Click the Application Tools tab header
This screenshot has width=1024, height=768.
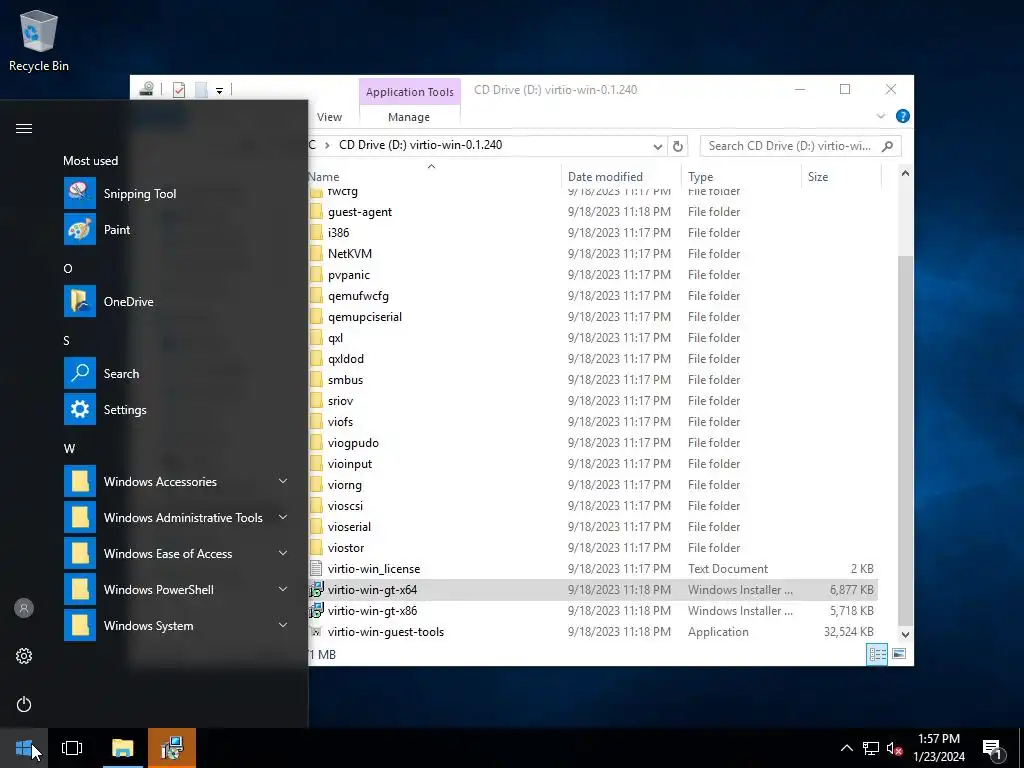[409, 92]
